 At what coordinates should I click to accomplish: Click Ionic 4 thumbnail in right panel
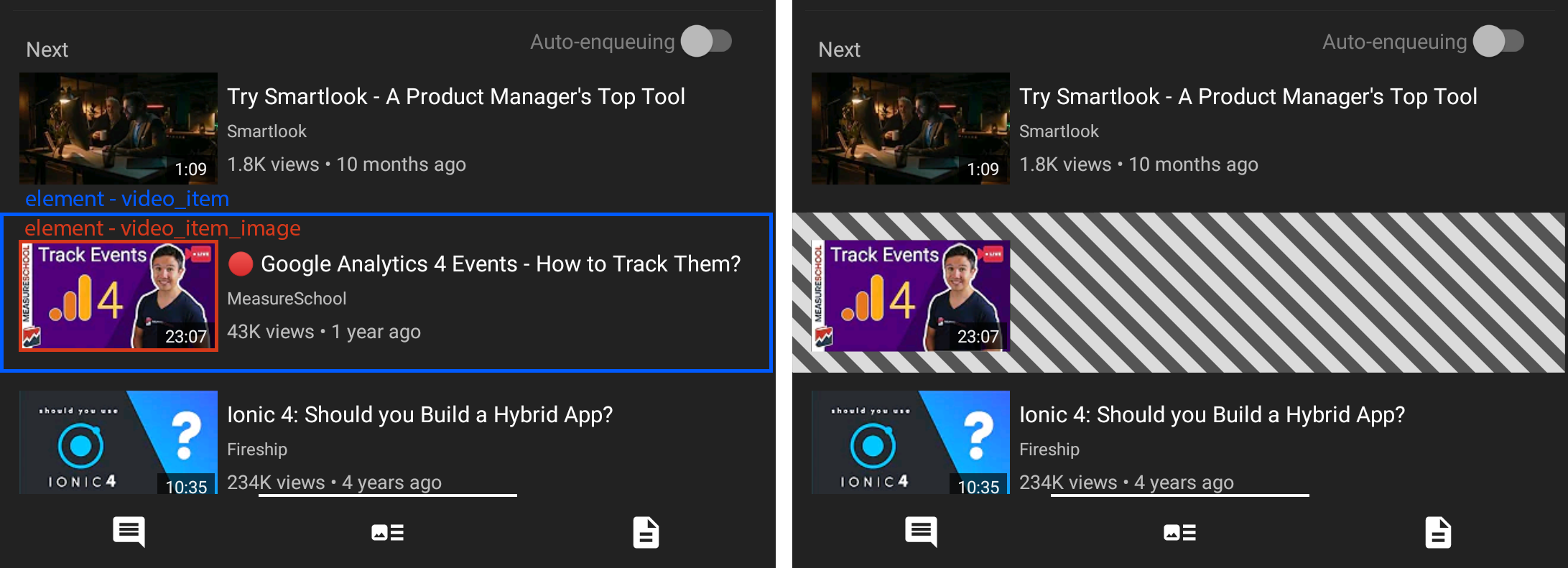pyautogui.click(x=911, y=442)
